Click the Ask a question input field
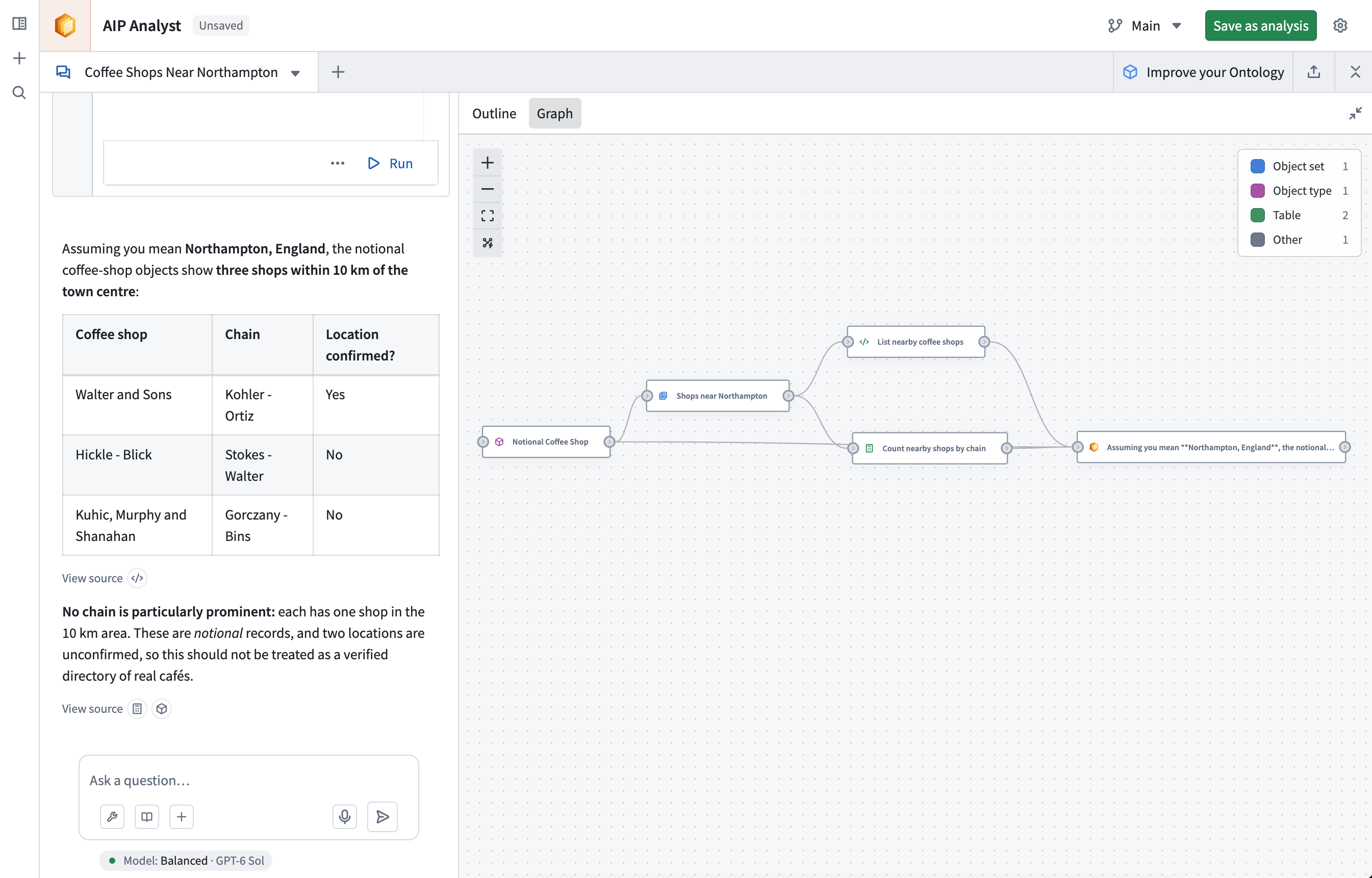1372x878 pixels. coord(248,781)
